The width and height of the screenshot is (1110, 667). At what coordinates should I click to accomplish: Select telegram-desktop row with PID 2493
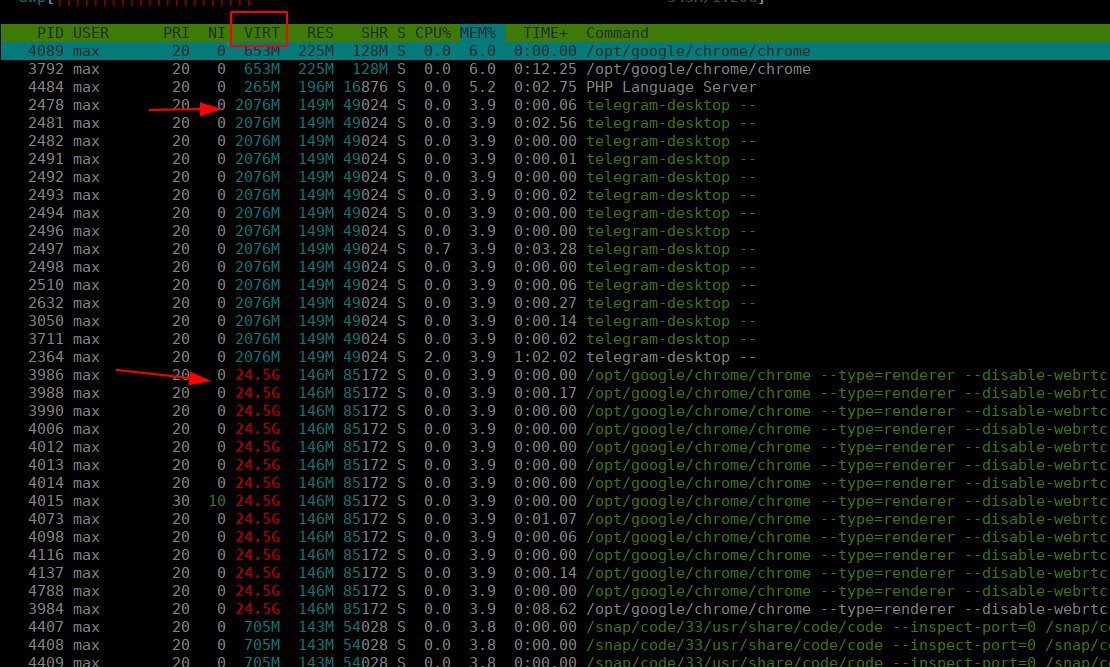point(555,195)
